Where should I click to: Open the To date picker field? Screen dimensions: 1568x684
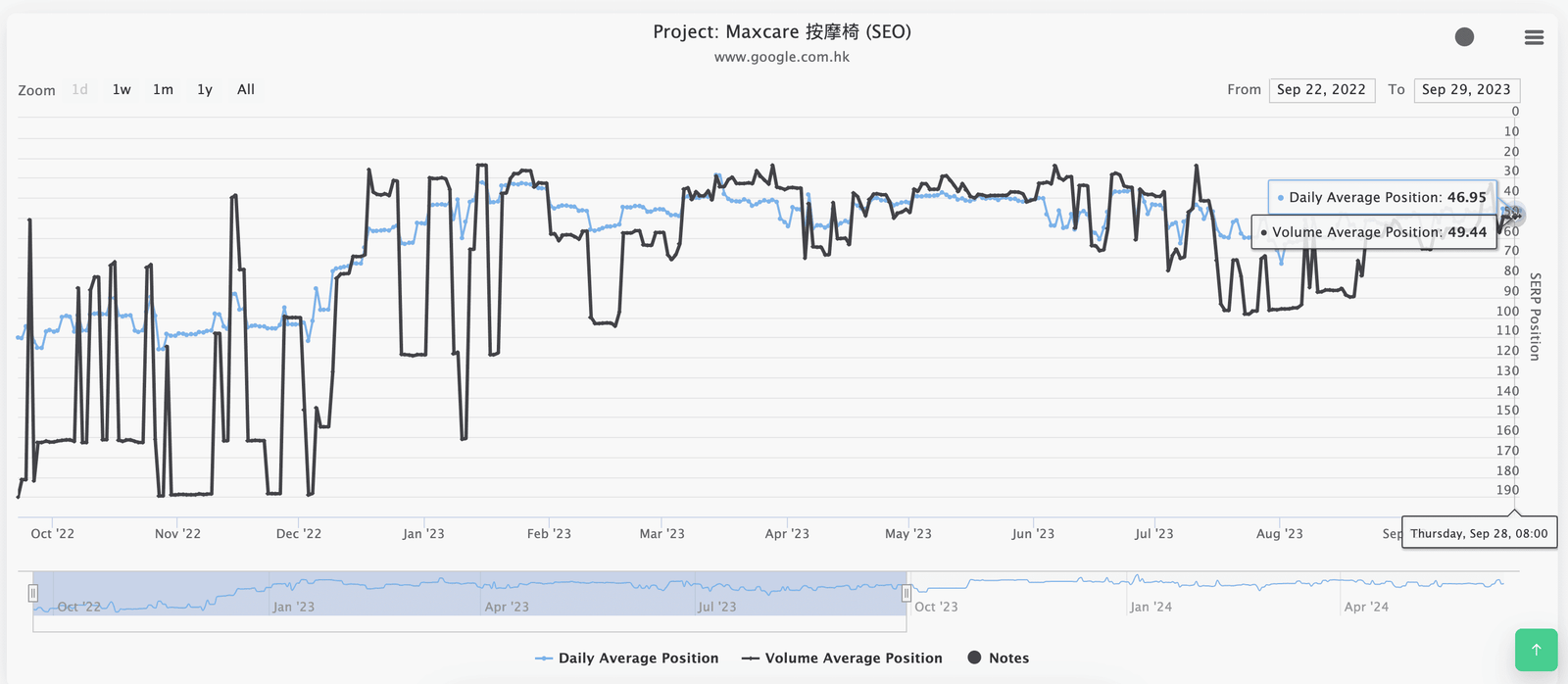click(1466, 90)
